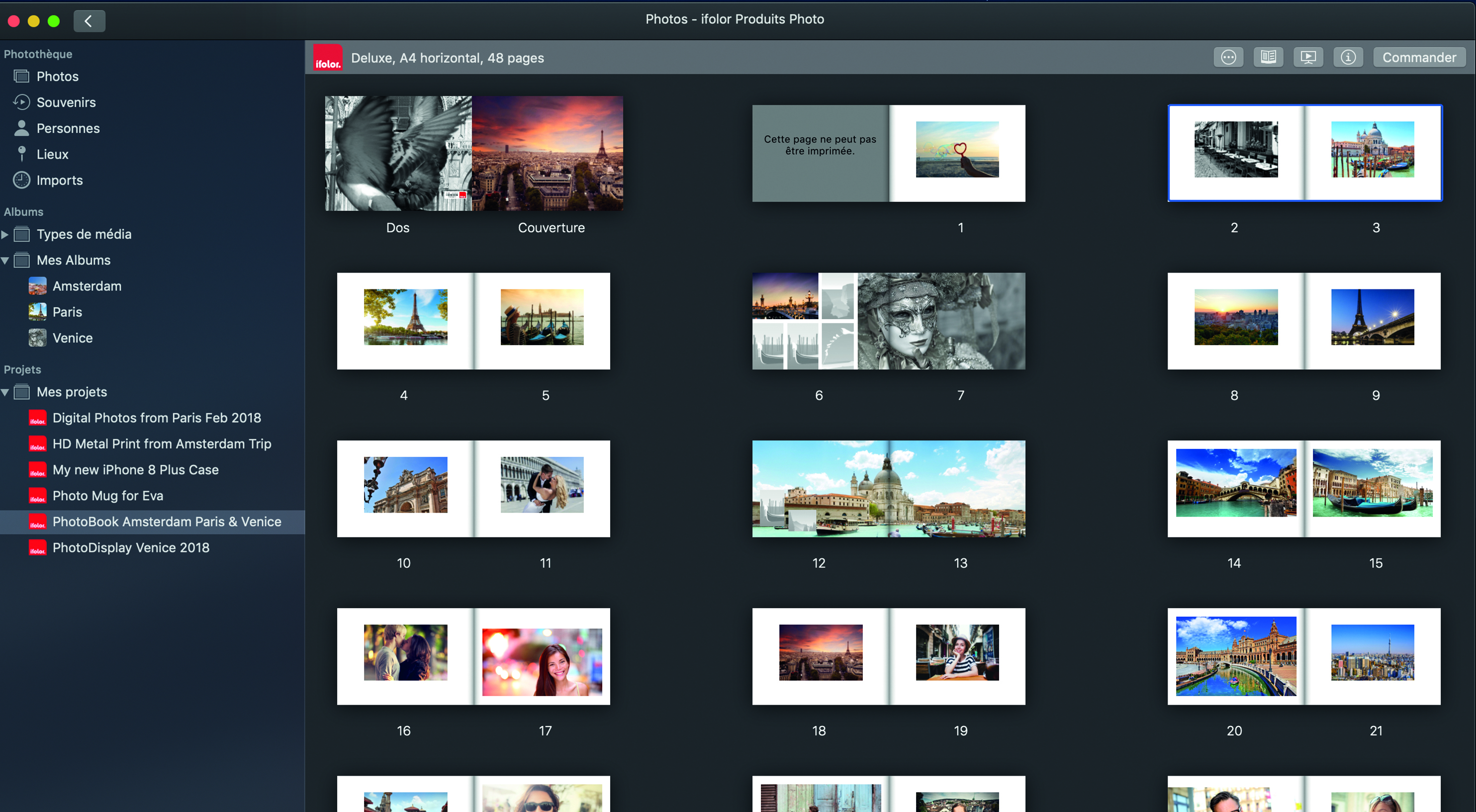
Task: Select page 19 woman in café photo
Action: (x=957, y=653)
